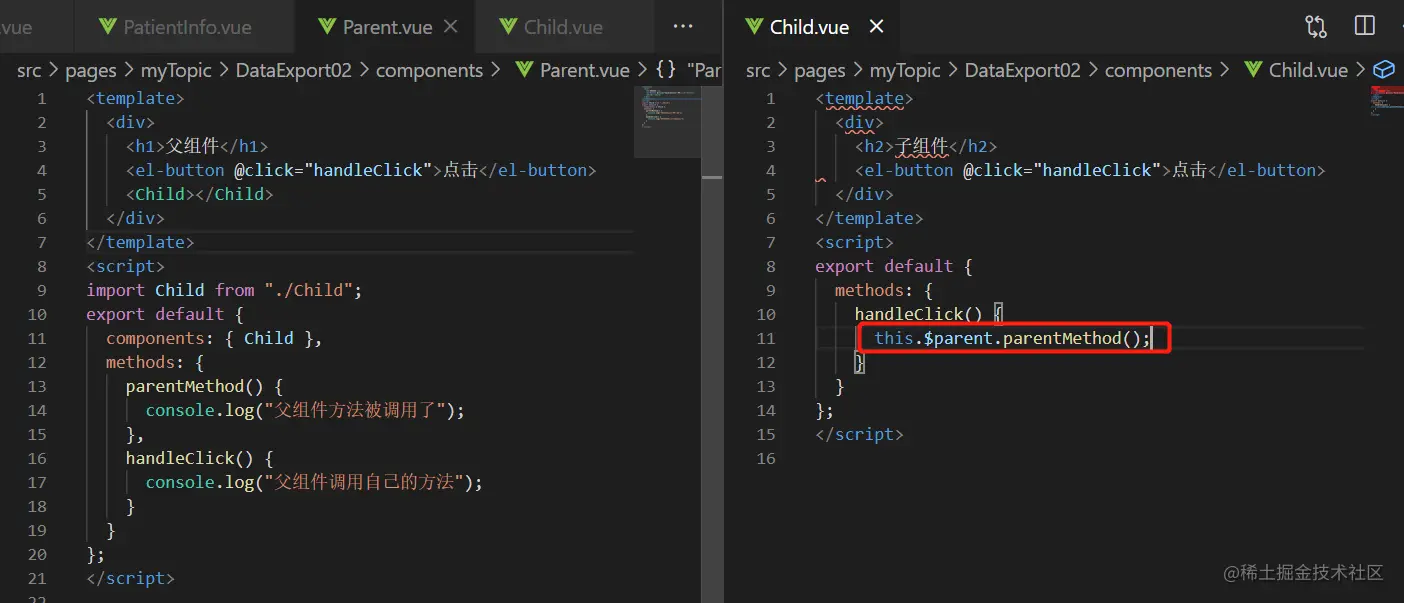Screen dimensions: 1404x603
Task: Click el-button line in Parent.vue editor
Action: coord(361,170)
